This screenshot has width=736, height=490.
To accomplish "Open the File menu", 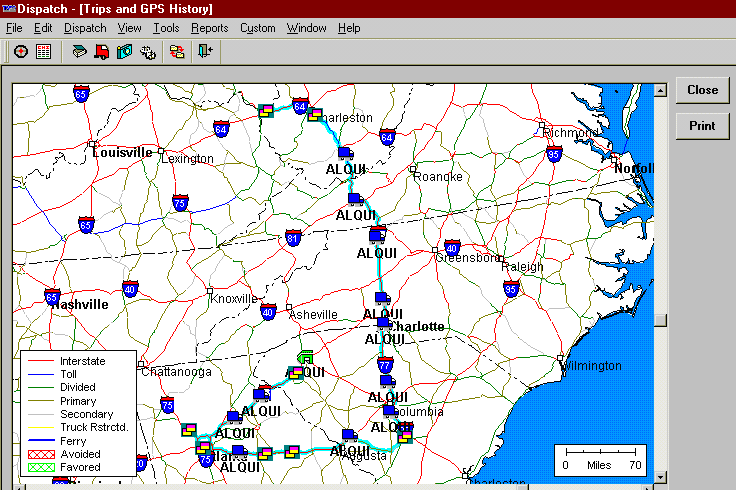I will (x=15, y=28).
